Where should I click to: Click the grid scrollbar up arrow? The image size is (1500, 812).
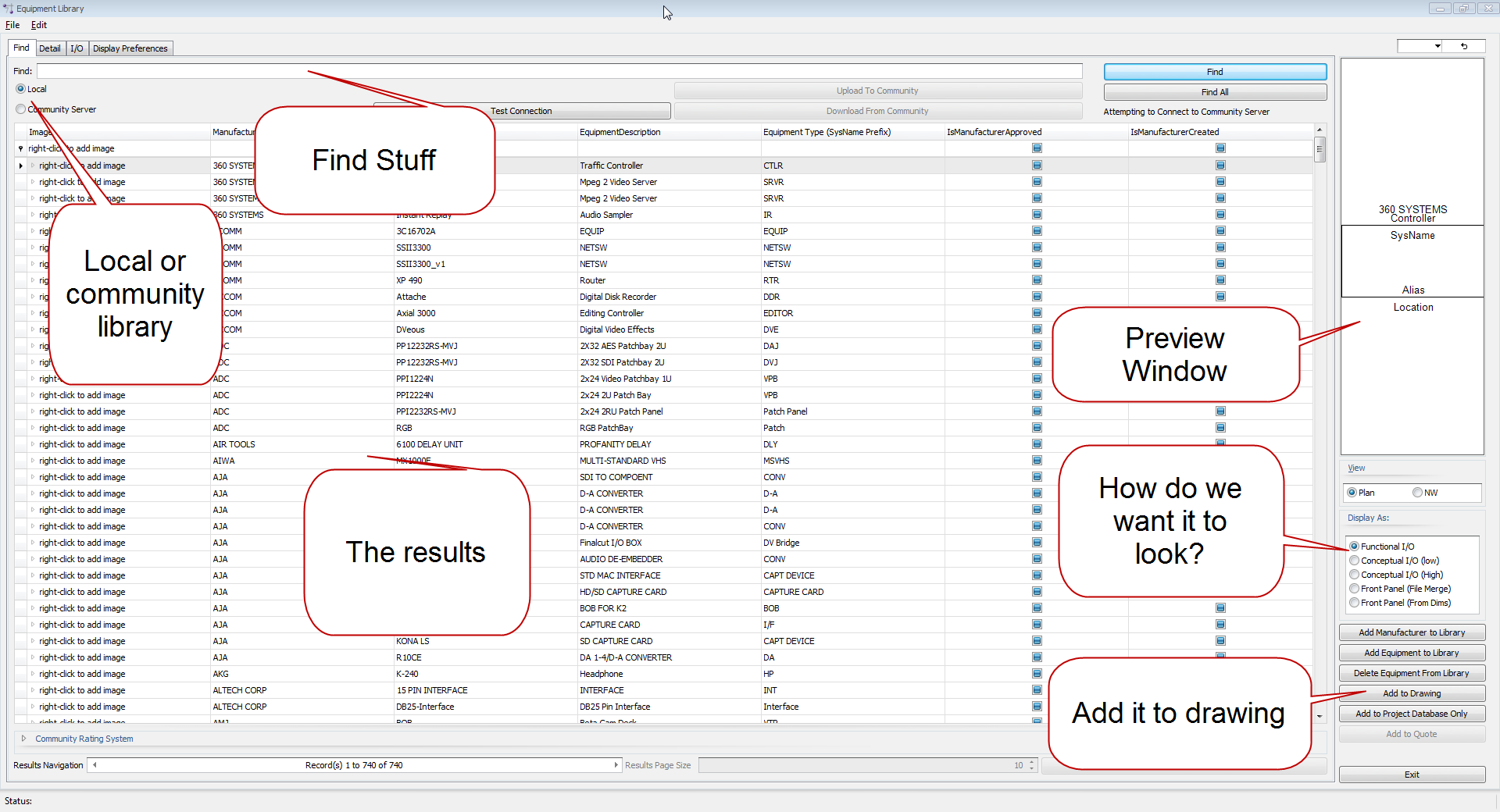coord(1320,130)
